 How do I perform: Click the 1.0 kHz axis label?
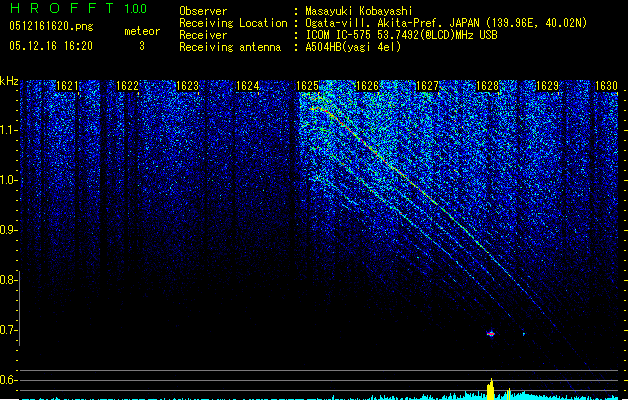(8, 180)
